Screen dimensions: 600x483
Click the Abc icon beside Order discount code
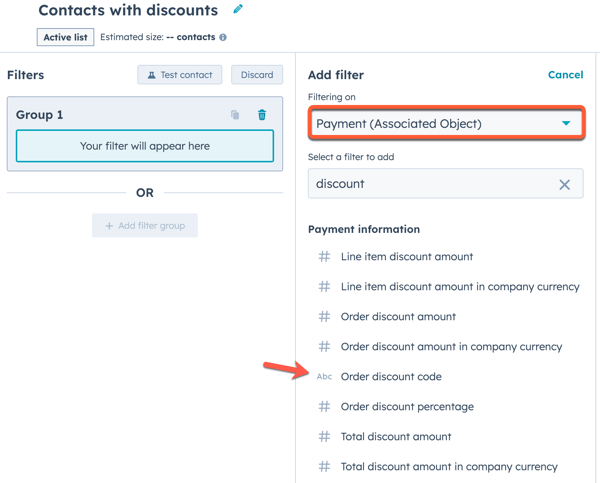[x=324, y=377]
